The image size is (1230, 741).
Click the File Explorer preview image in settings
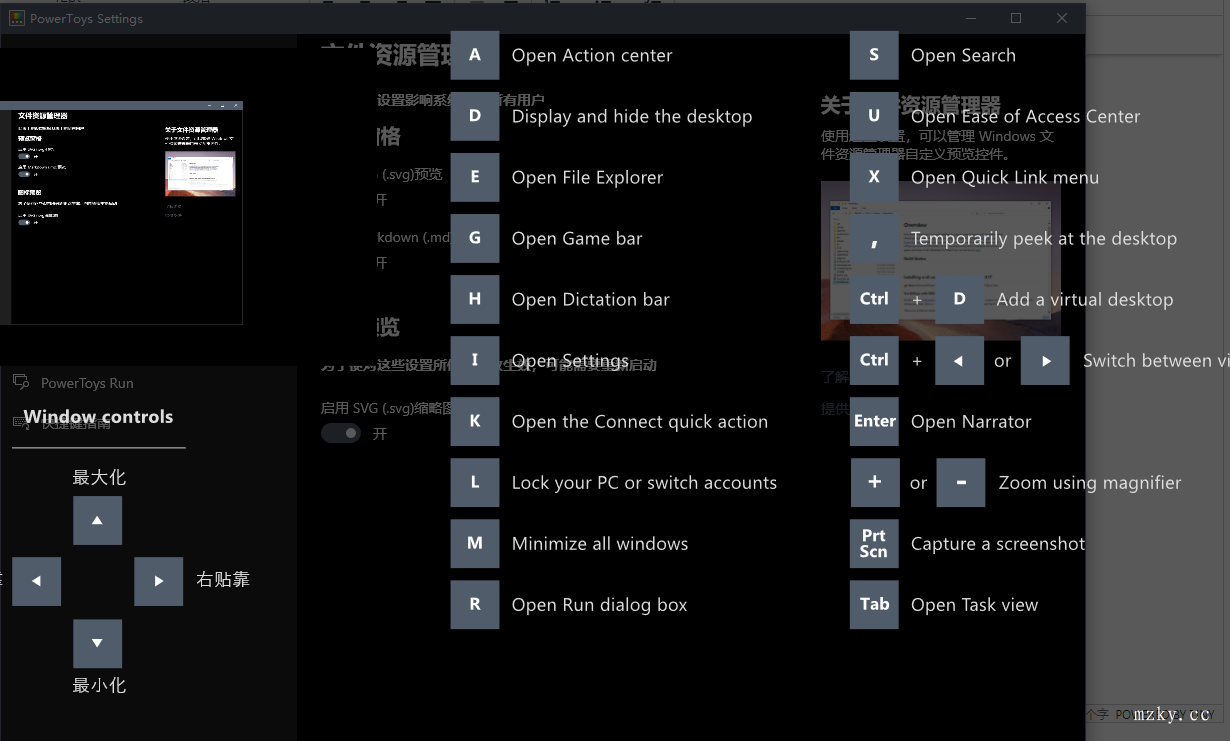940,260
